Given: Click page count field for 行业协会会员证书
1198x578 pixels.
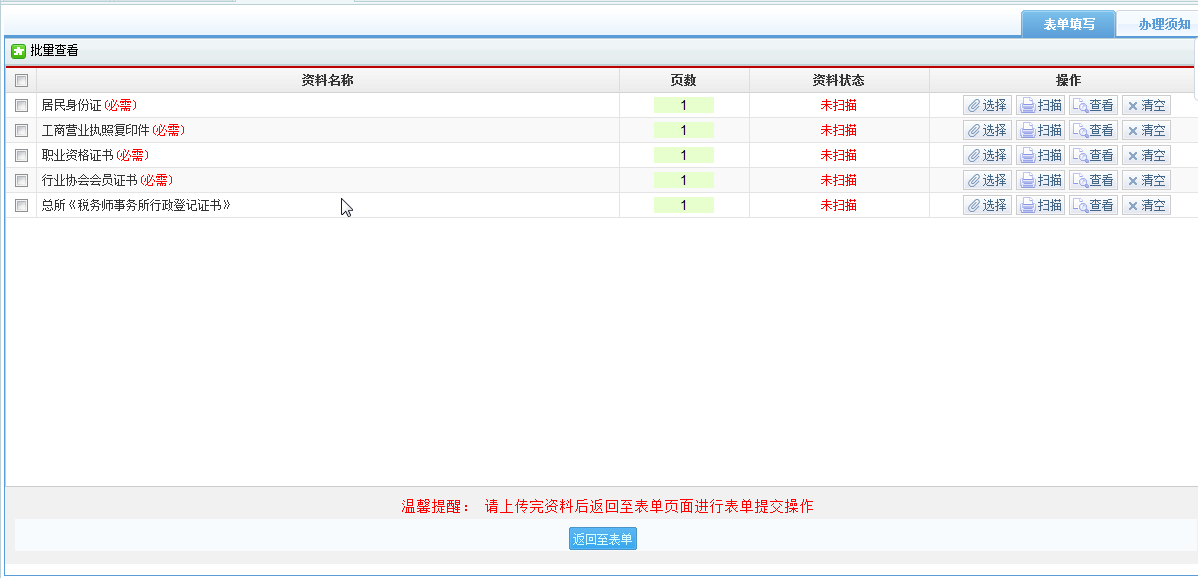Looking at the screenshot, I should [684, 180].
